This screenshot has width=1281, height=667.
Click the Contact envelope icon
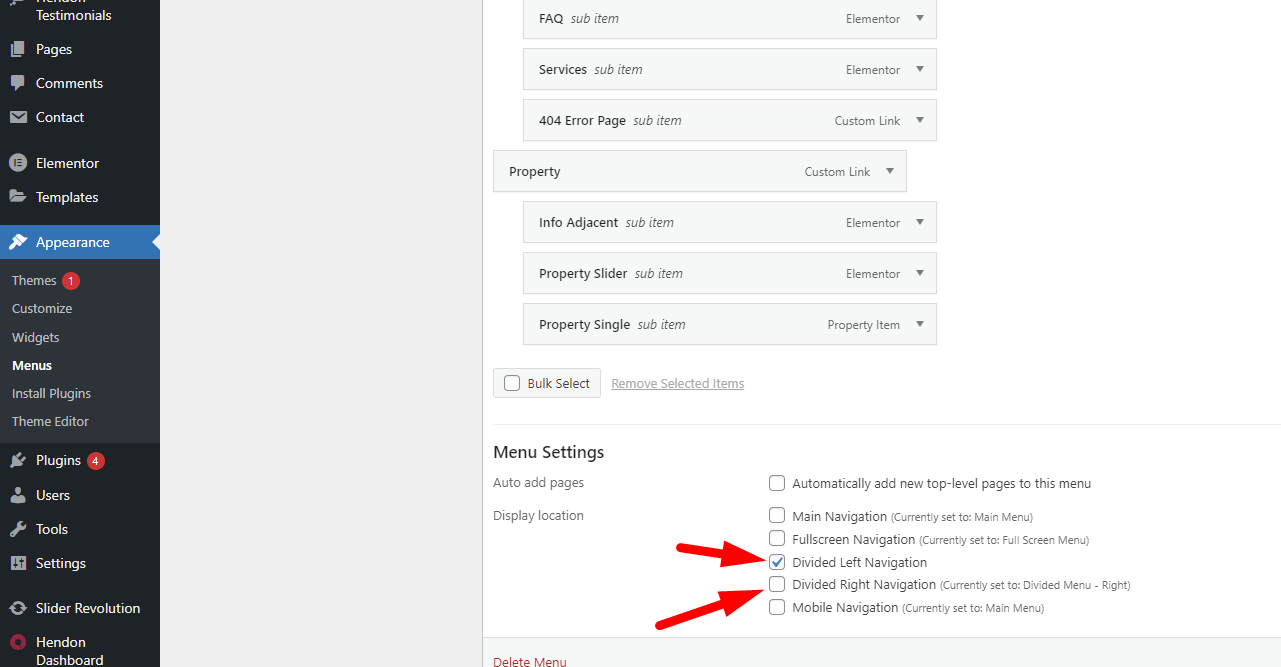[x=18, y=117]
